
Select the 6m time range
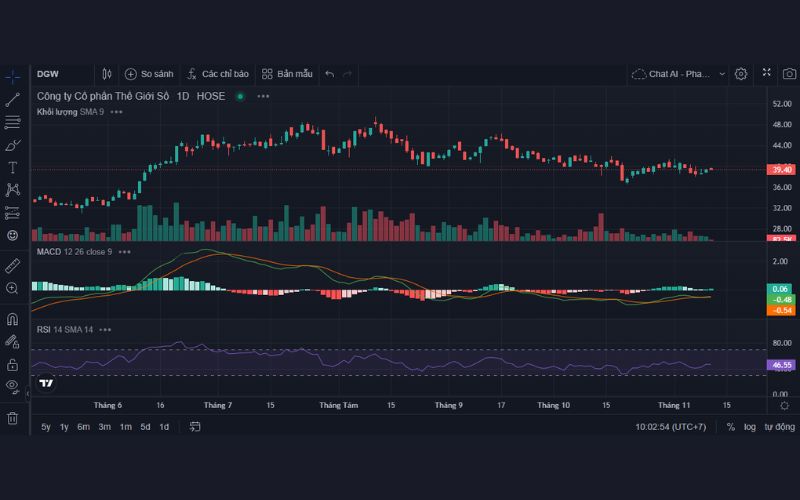[x=83, y=427]
